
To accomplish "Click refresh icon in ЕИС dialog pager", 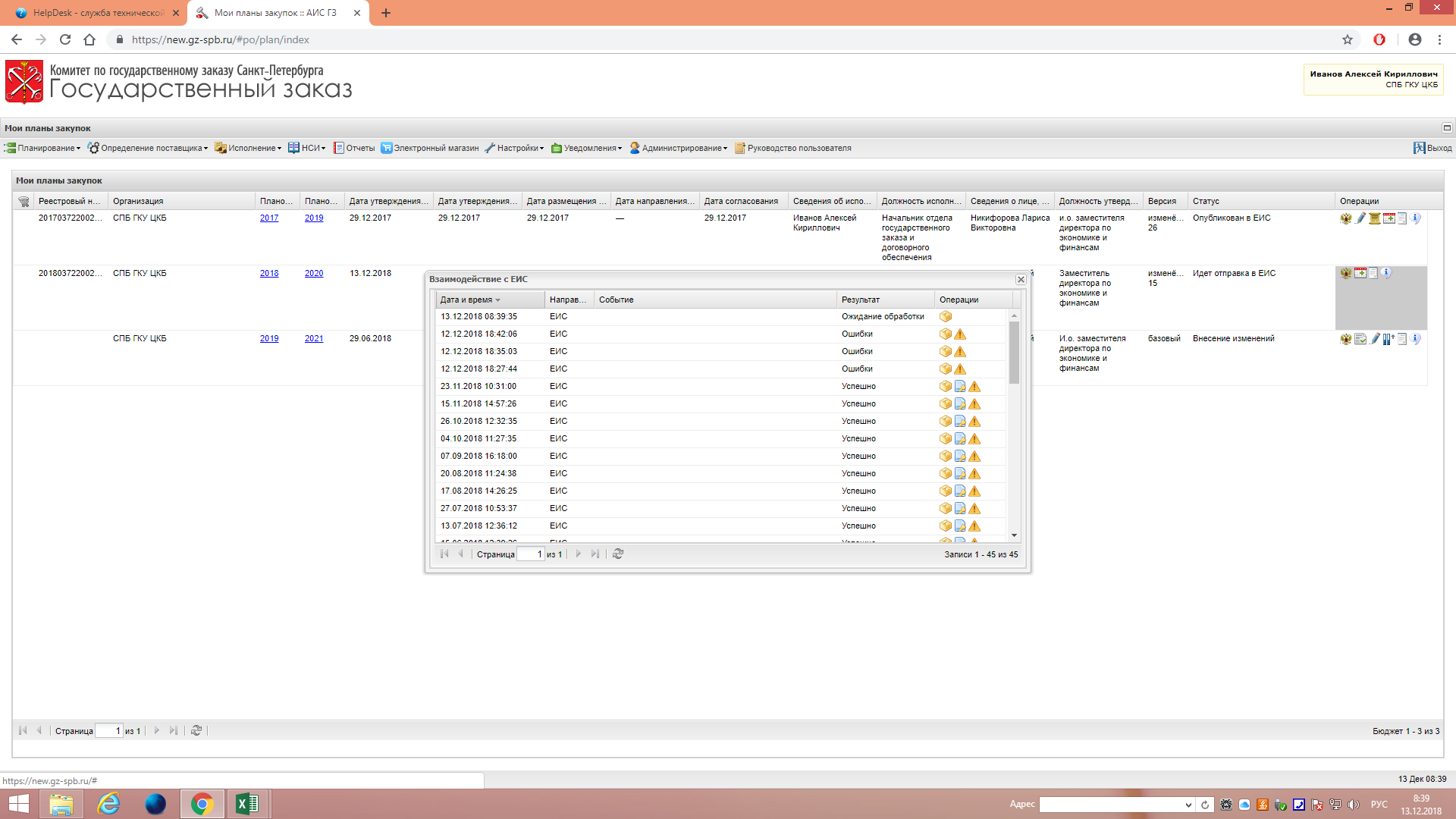I will click(x=618, y=554).
